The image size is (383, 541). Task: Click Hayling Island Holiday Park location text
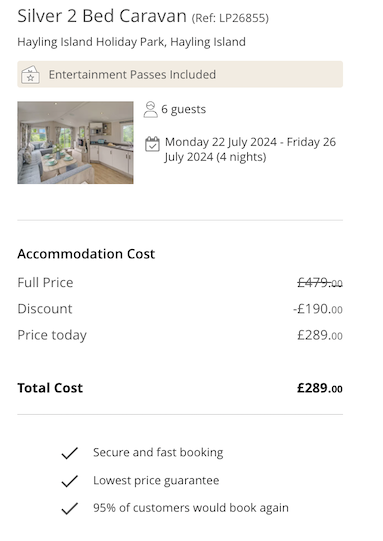pos(131,42)
